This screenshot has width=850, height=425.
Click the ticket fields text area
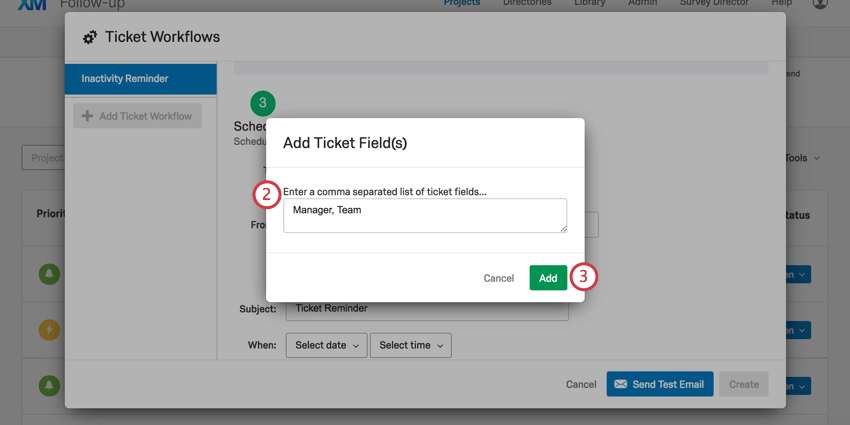tap(425, 216)
